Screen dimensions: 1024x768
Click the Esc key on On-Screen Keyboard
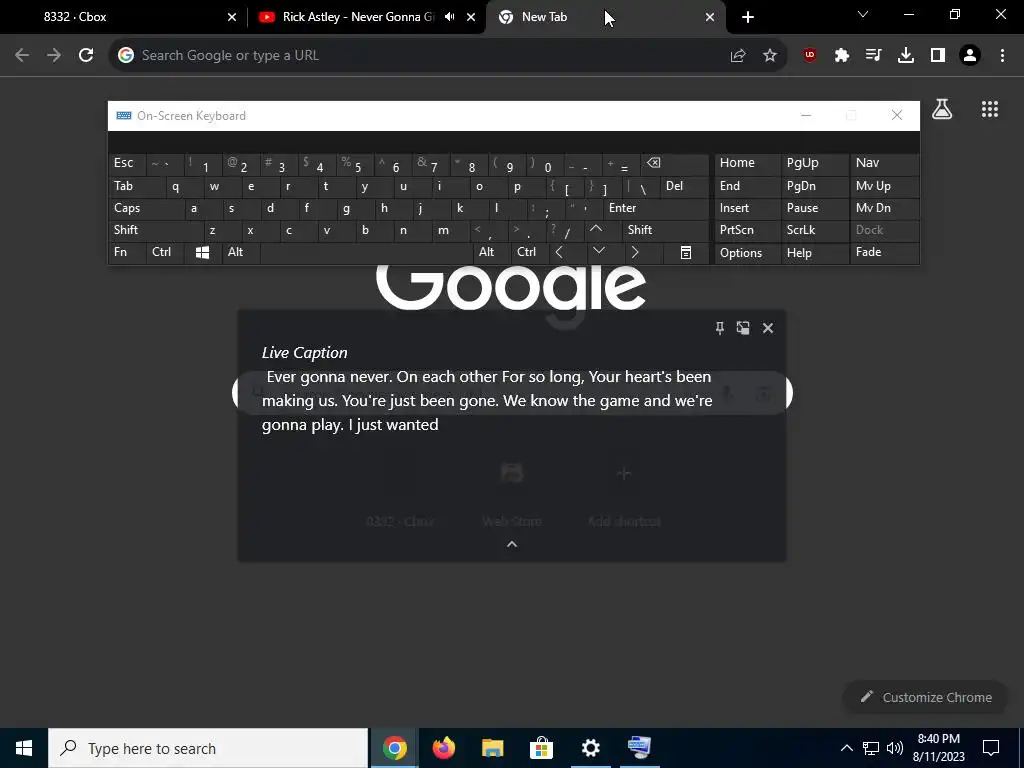pos(127,163)
